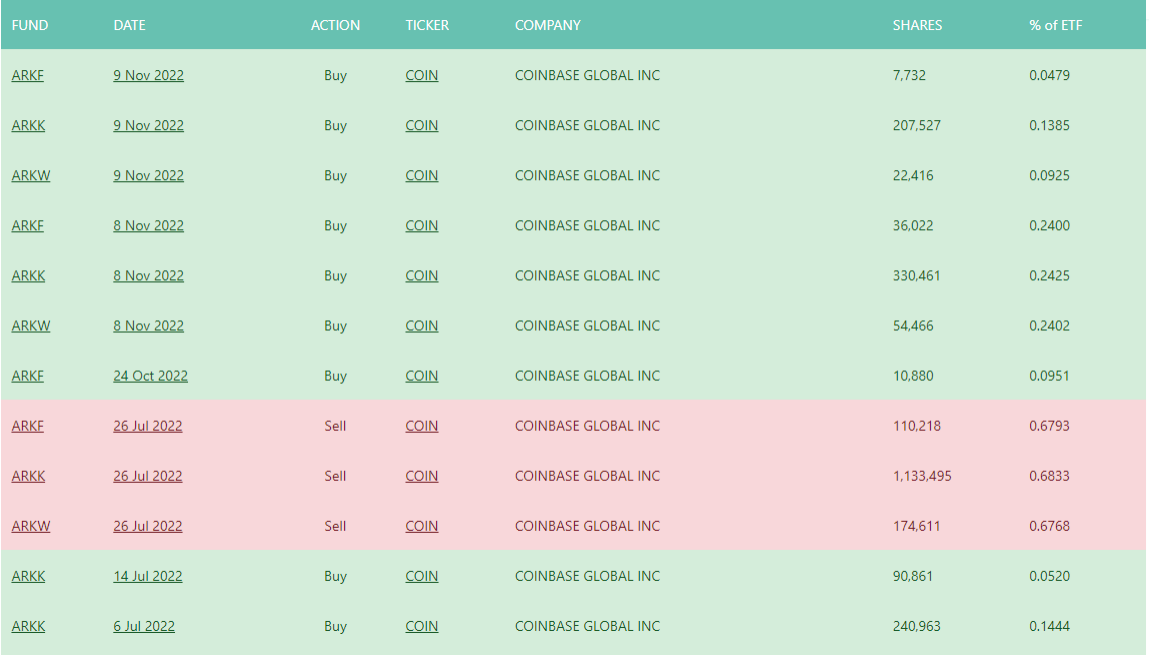Click the COIN ticker in the 24 Oct 2022 row
Viewport: 1150px width, 656px height.
pos(421,376)
